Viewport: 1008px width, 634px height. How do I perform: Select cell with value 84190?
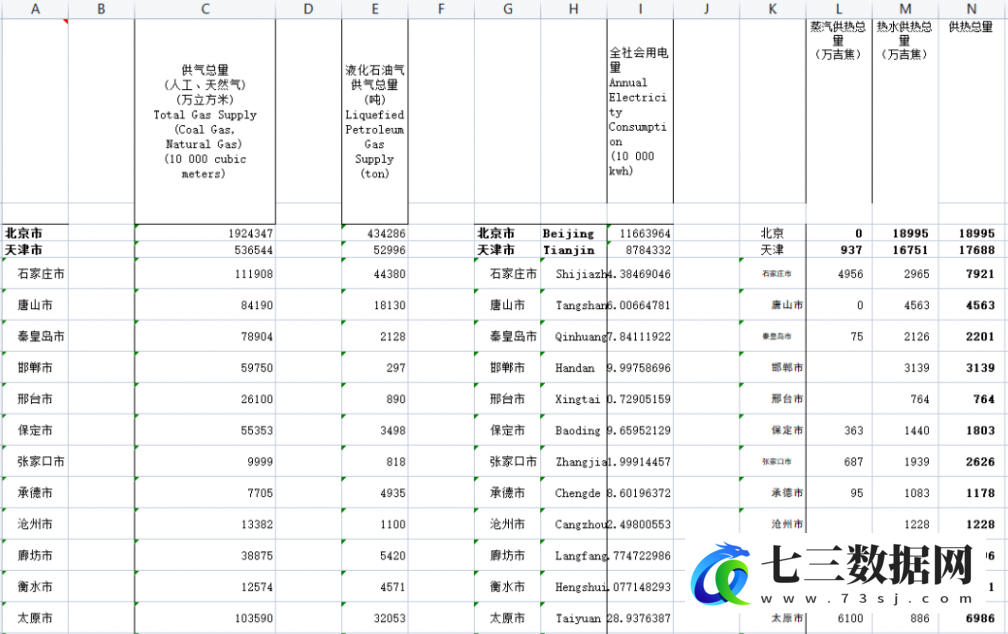click(x=205, y=305)
